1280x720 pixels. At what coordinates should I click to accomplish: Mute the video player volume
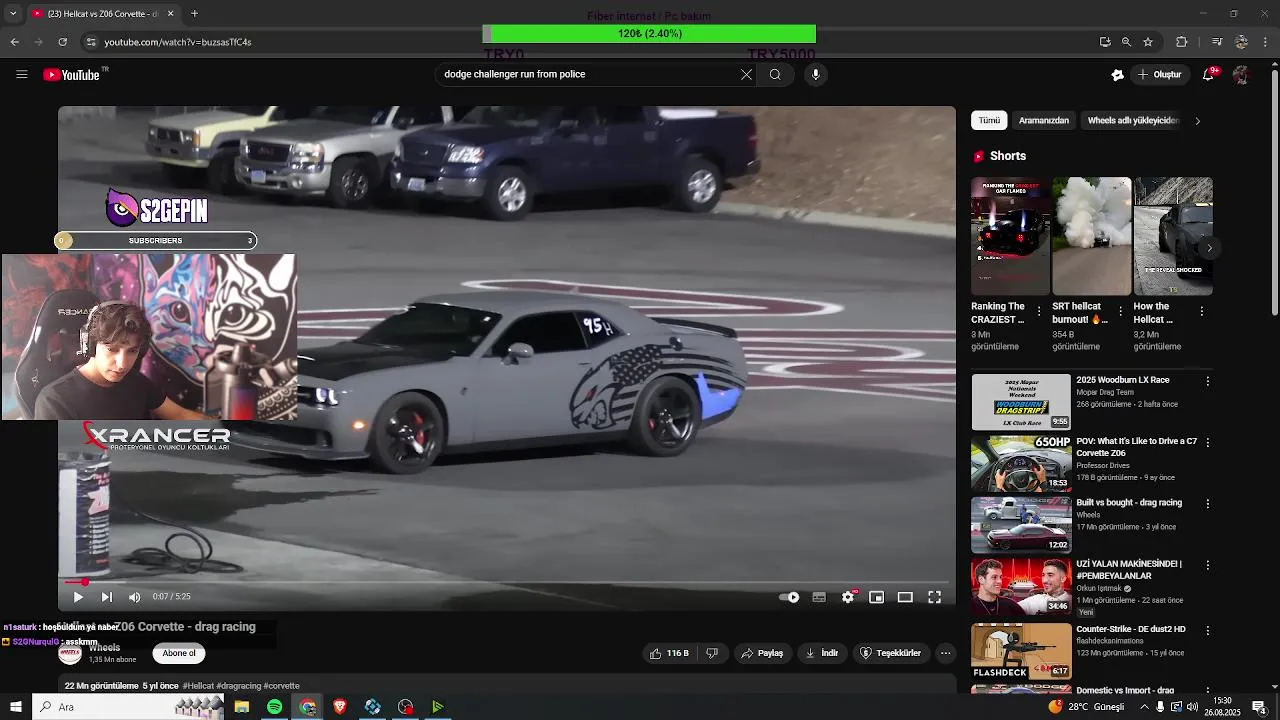point(134,597)
